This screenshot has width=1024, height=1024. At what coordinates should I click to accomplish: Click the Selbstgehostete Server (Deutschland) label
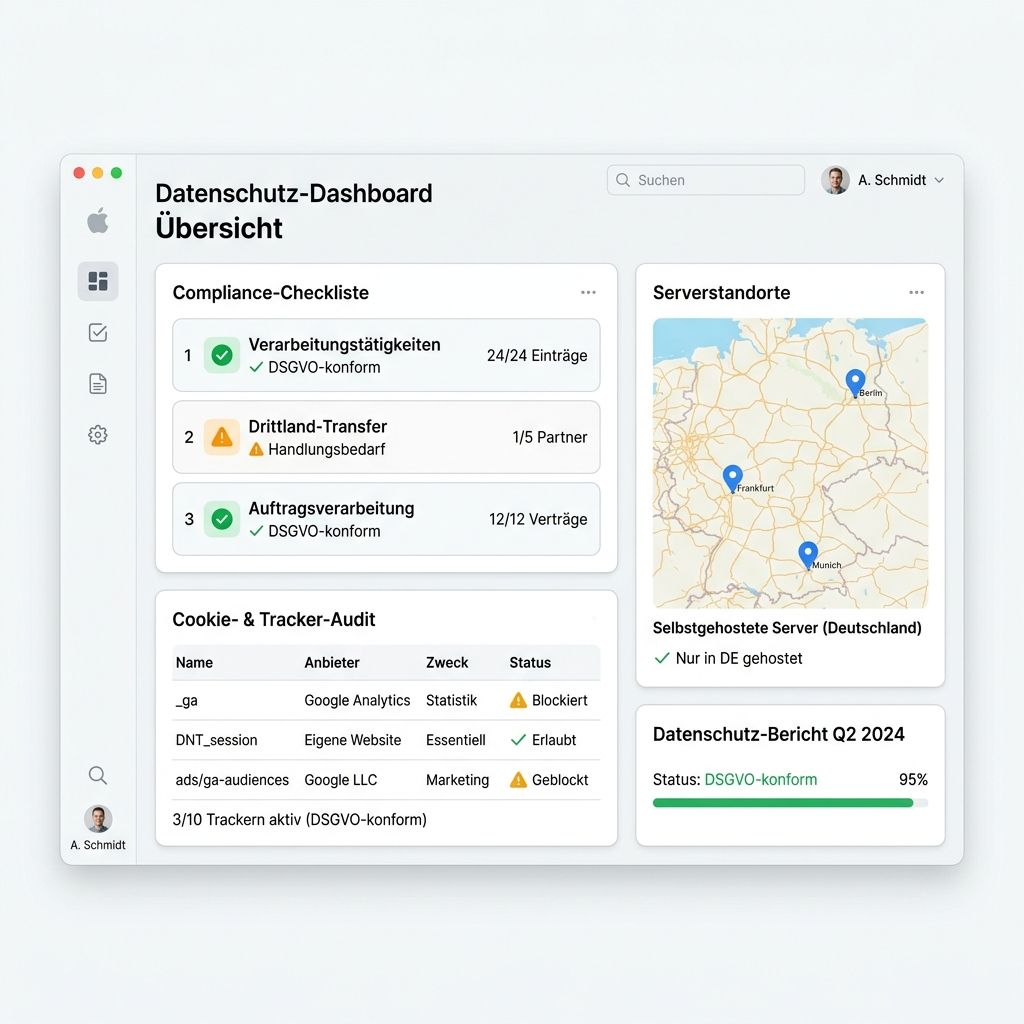click(787, 628)
